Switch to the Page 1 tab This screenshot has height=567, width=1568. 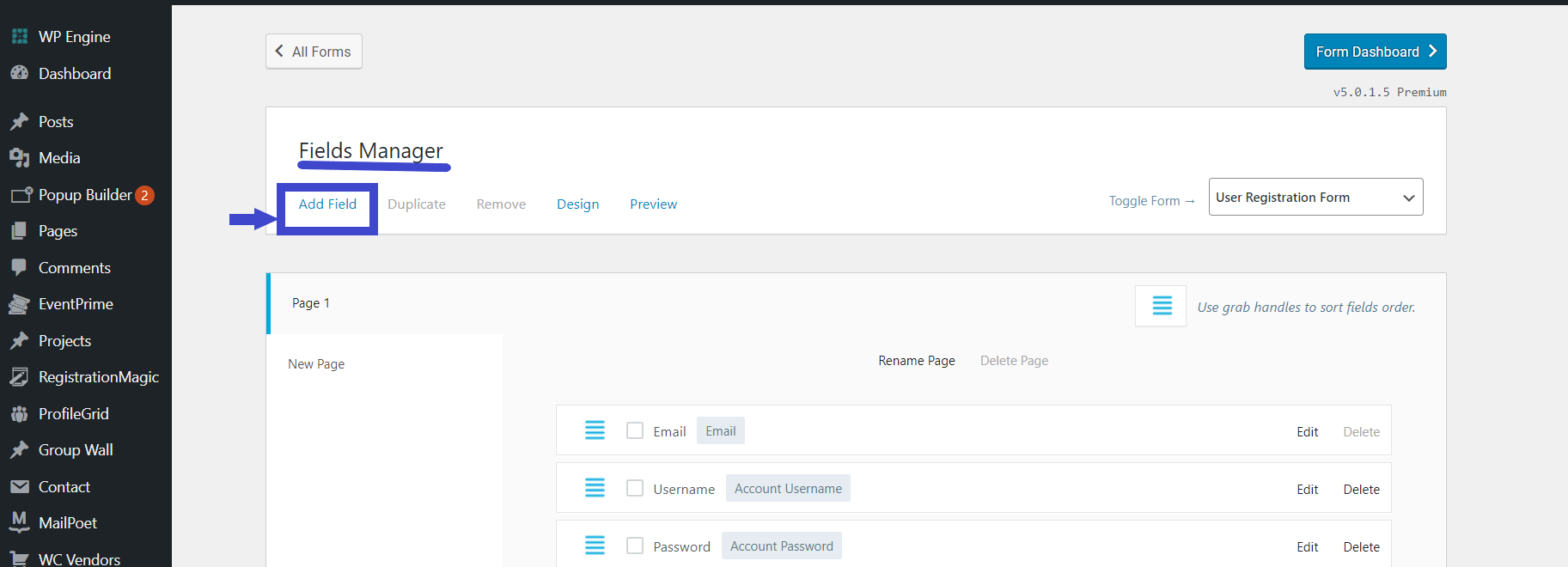[311, 303]
